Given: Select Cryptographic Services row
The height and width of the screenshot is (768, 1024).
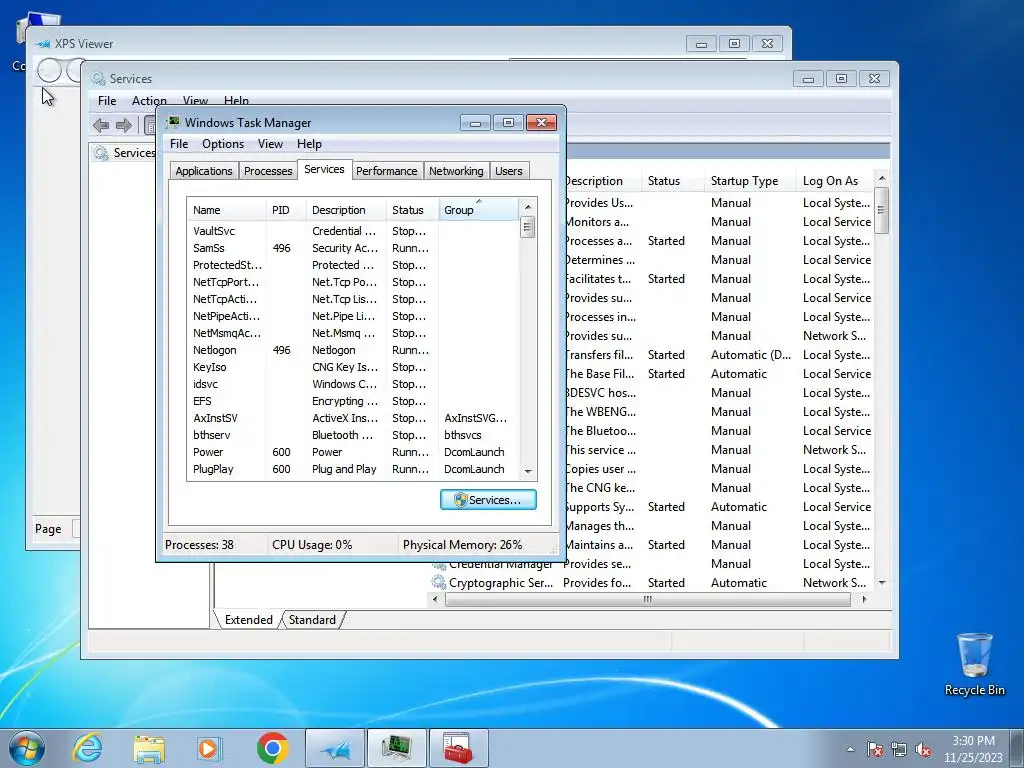Looking at the screenshot, I should (x=651, y=583).
